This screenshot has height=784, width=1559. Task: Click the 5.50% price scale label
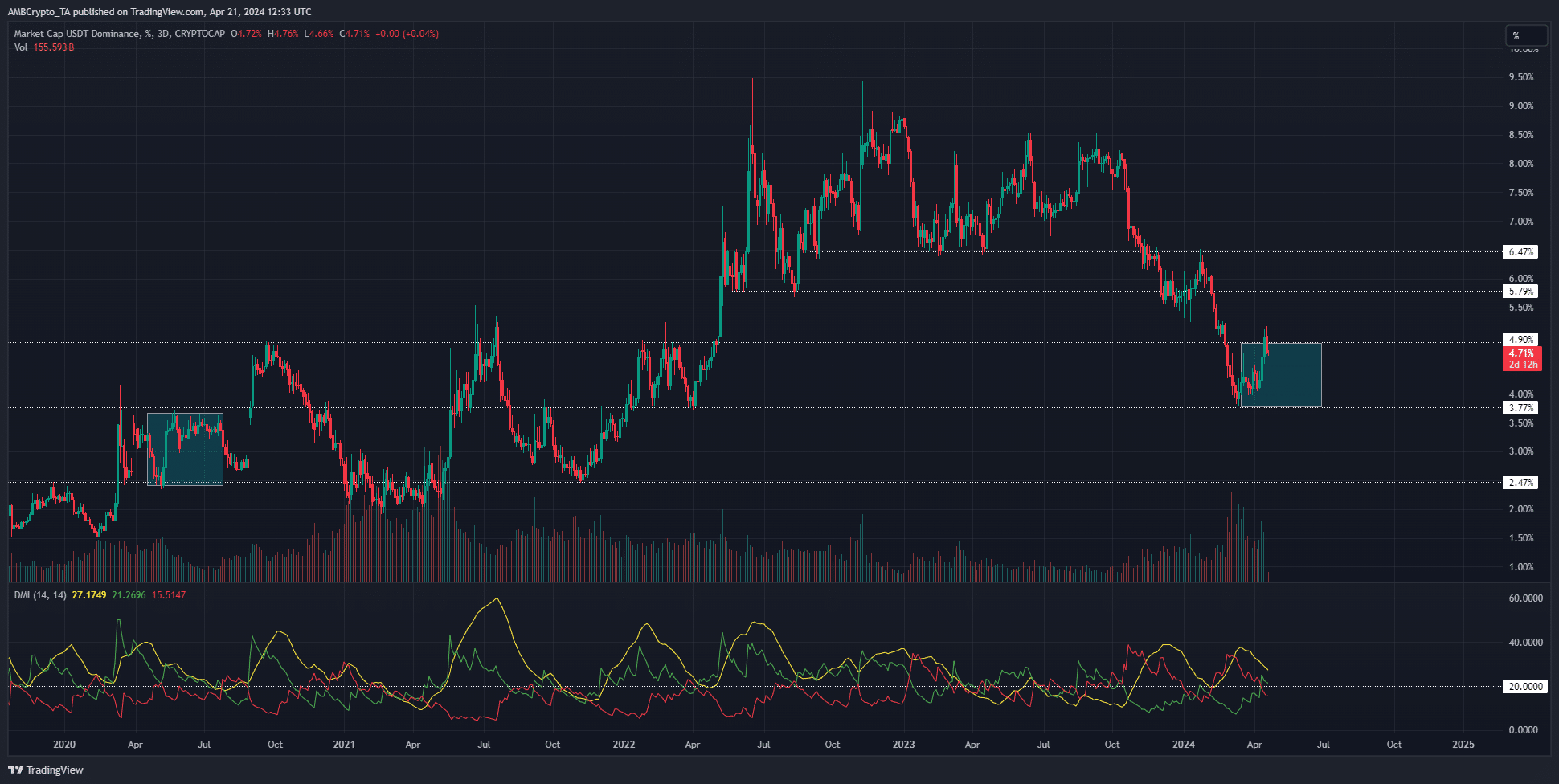pos(1521,308)
